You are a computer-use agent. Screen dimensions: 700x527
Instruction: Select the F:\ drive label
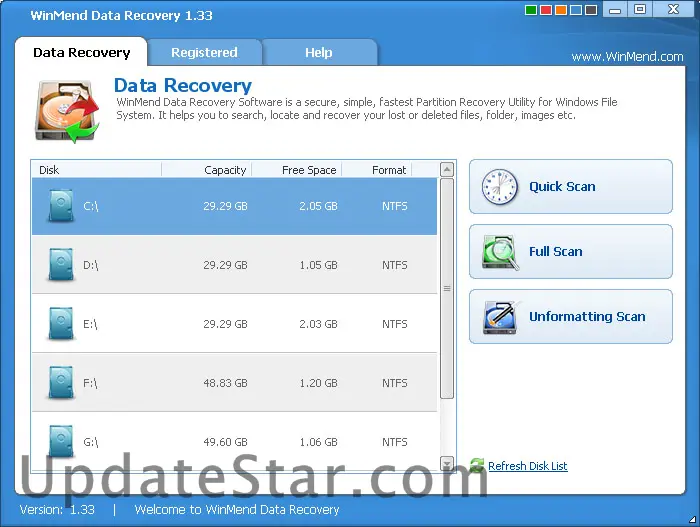click(x=90, y=383)
